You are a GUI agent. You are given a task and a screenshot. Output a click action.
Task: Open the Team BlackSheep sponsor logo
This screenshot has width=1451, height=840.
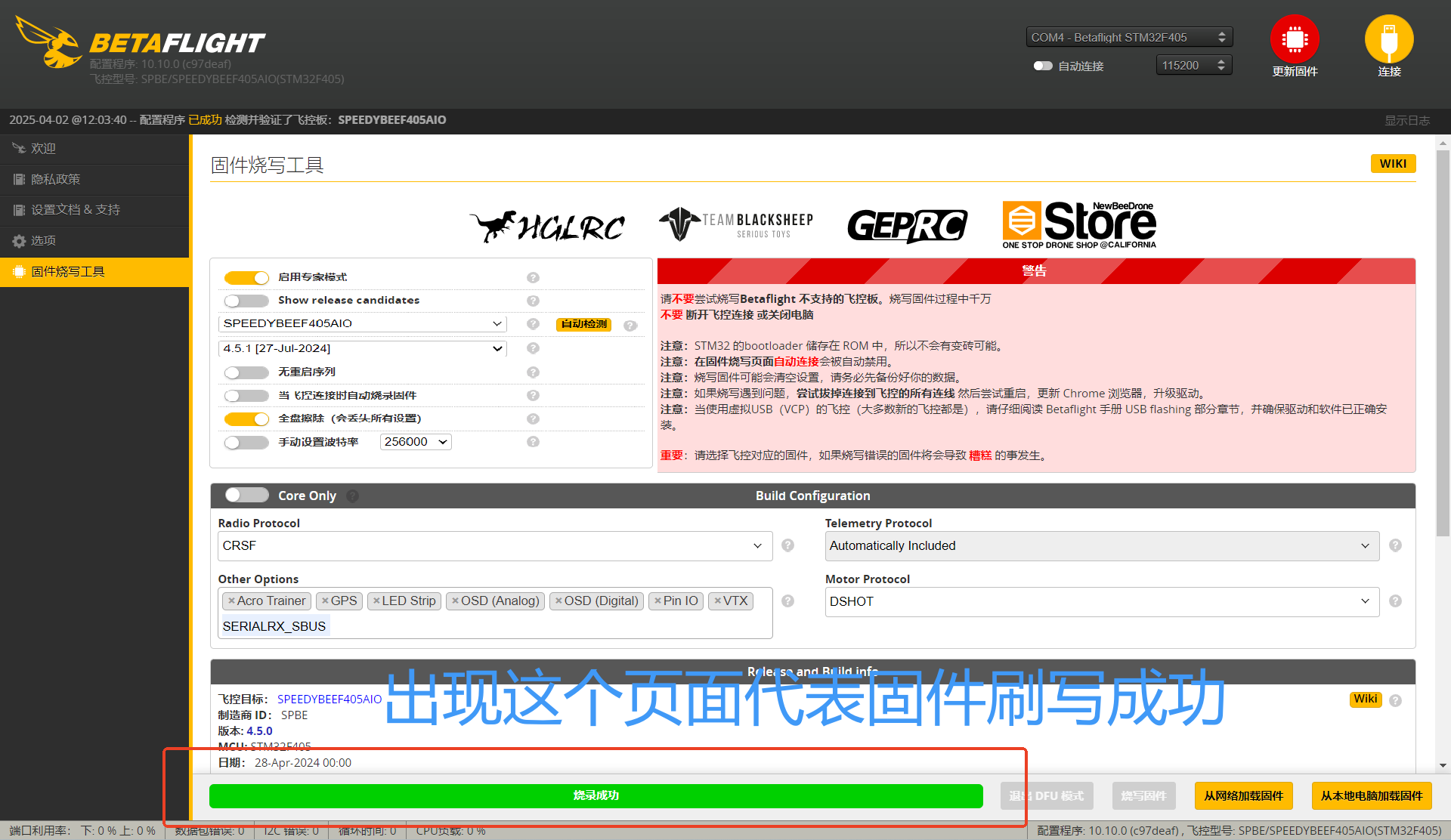click(736, 224)
